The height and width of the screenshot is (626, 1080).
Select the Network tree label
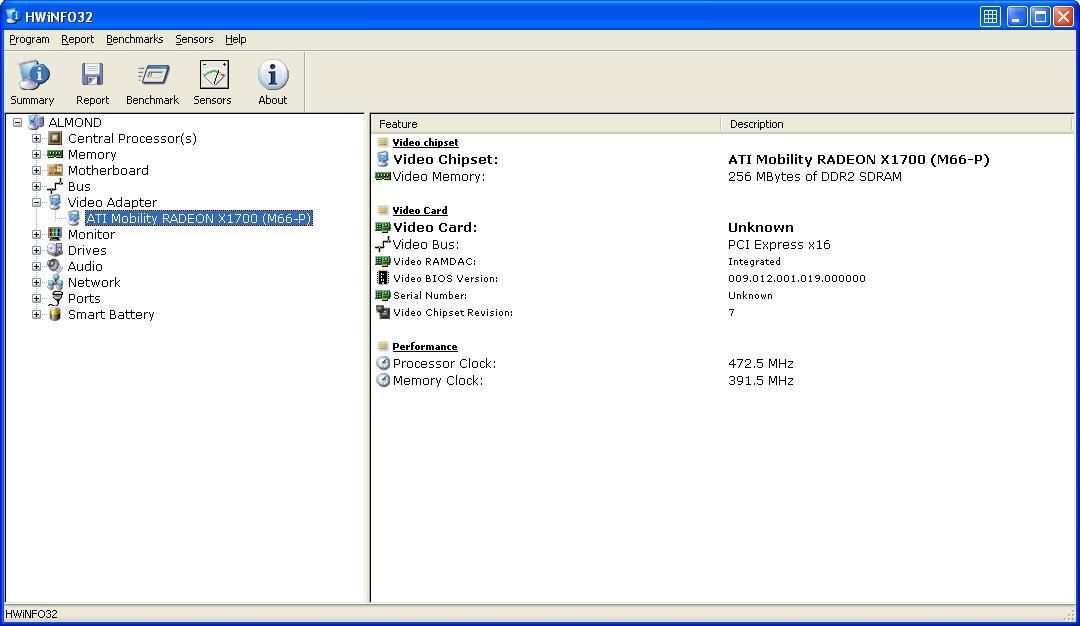pos(94,282)
